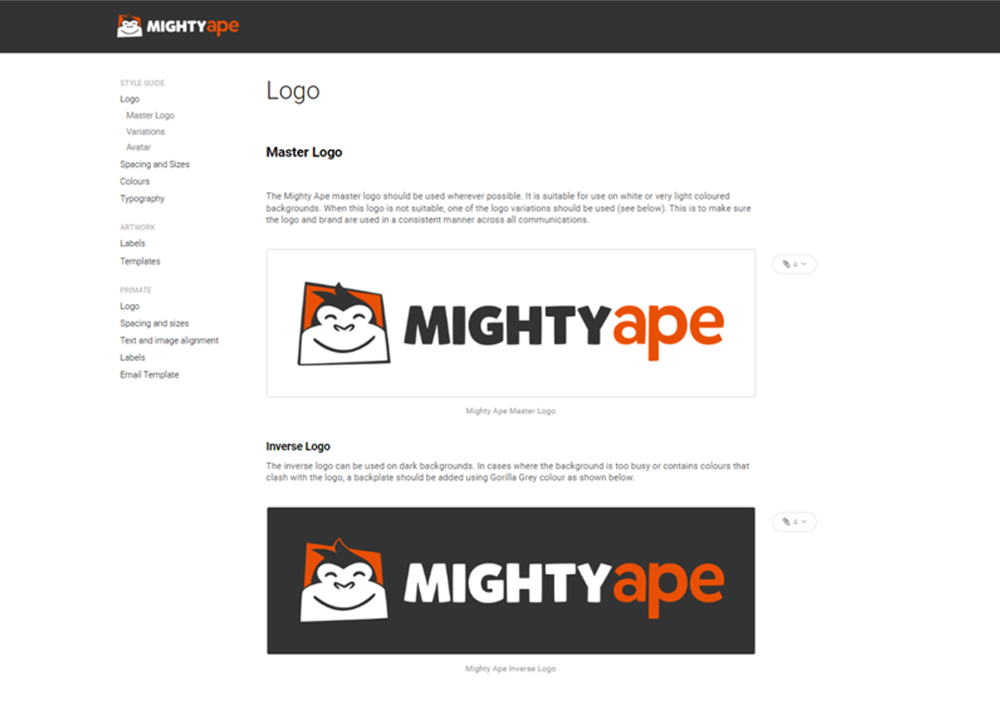Open the Colours page
The width and height of the screenshot is (1000, 707).
pos(135,182)
